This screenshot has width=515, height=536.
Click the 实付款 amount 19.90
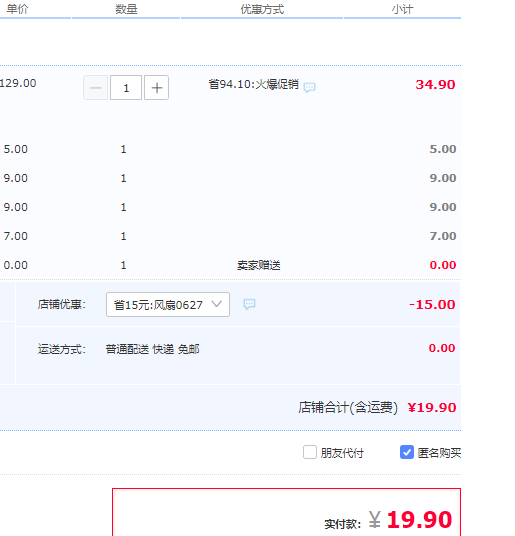click(419, 520)
